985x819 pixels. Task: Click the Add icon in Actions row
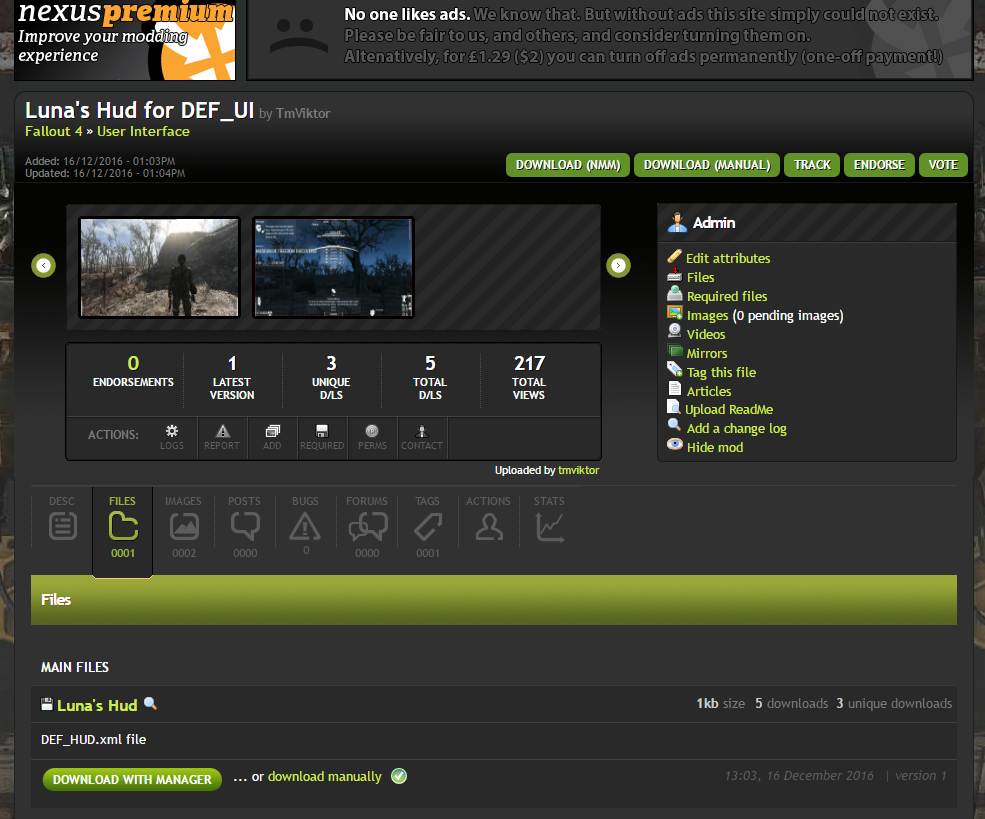[x=272, y=431]
